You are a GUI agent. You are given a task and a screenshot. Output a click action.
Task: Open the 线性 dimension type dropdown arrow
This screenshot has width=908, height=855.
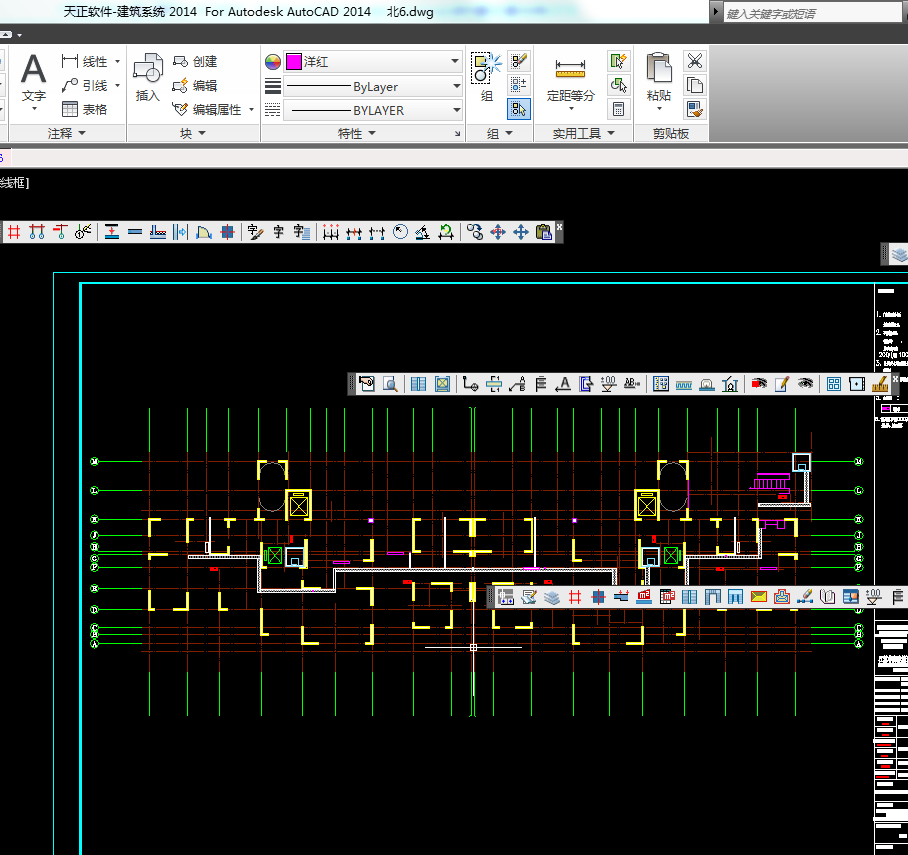coord(118,61)
